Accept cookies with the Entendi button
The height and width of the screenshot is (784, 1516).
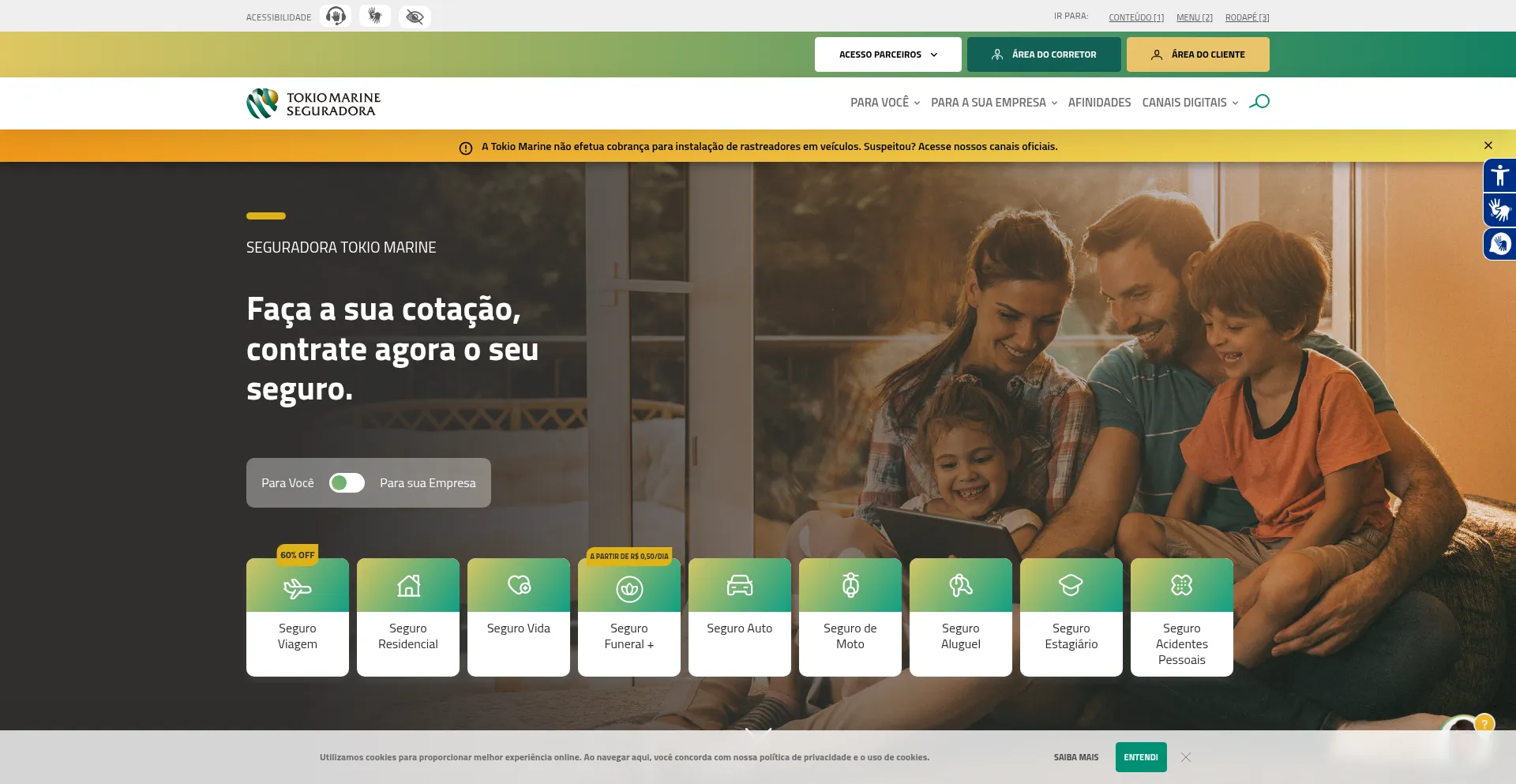[x=1141, y=757]
